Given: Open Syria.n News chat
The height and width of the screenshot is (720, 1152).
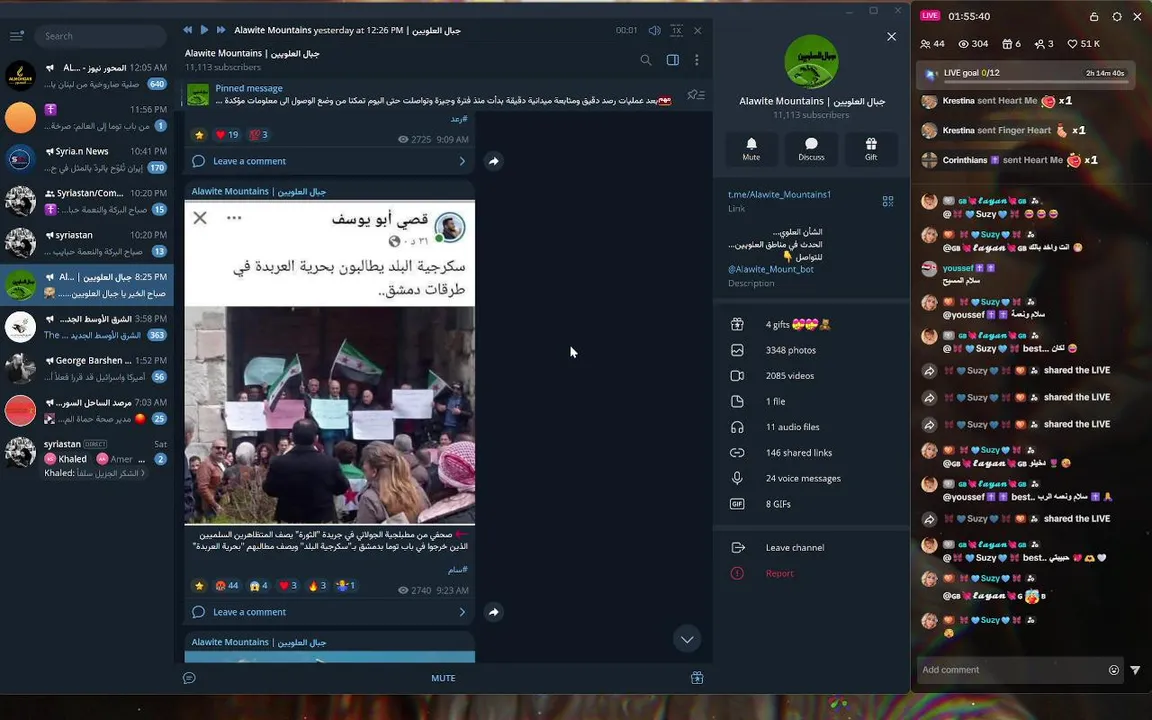Looking at the screenshot, I should point(87,159).
